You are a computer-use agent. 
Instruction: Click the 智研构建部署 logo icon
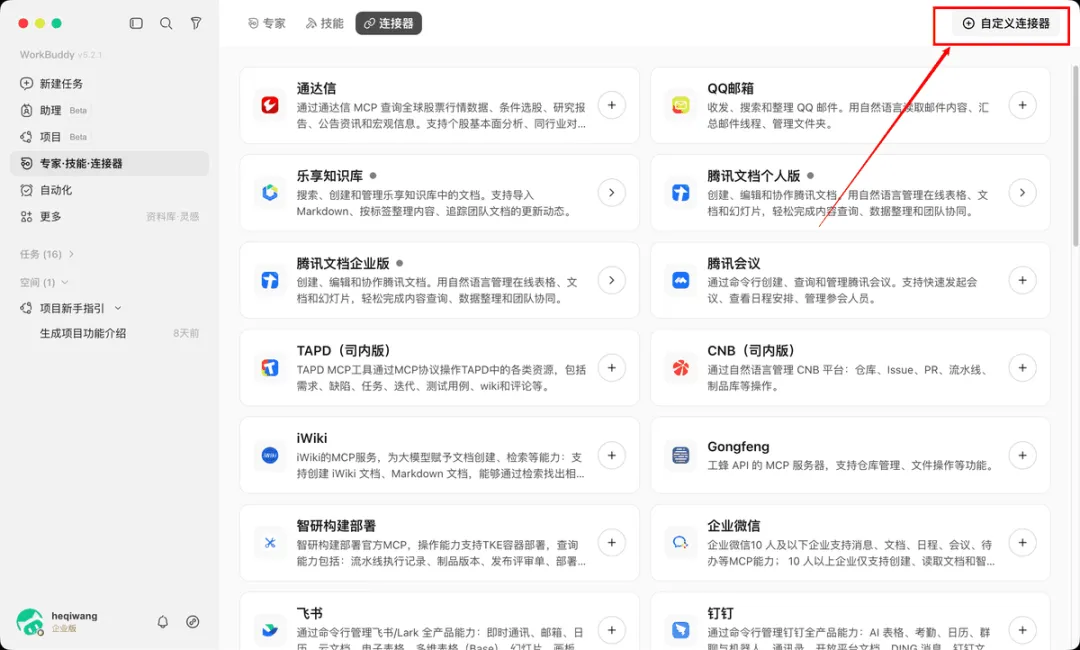(x=270, y=543)
